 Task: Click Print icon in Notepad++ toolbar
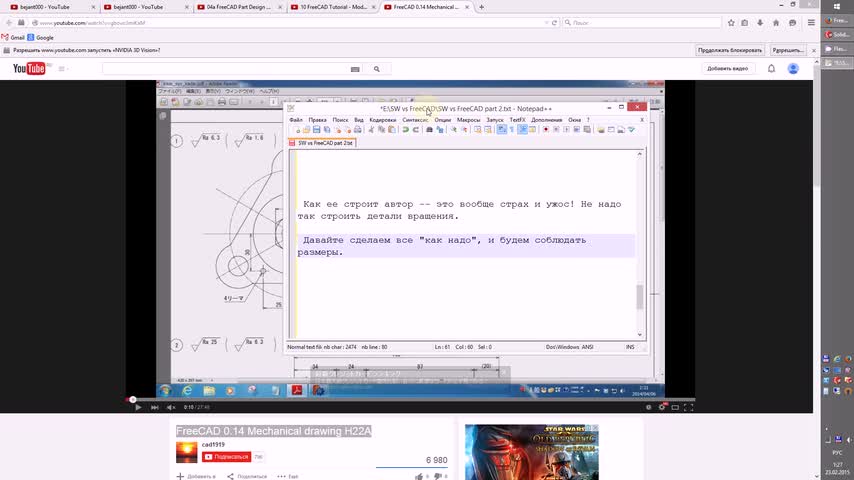point(358,130)
